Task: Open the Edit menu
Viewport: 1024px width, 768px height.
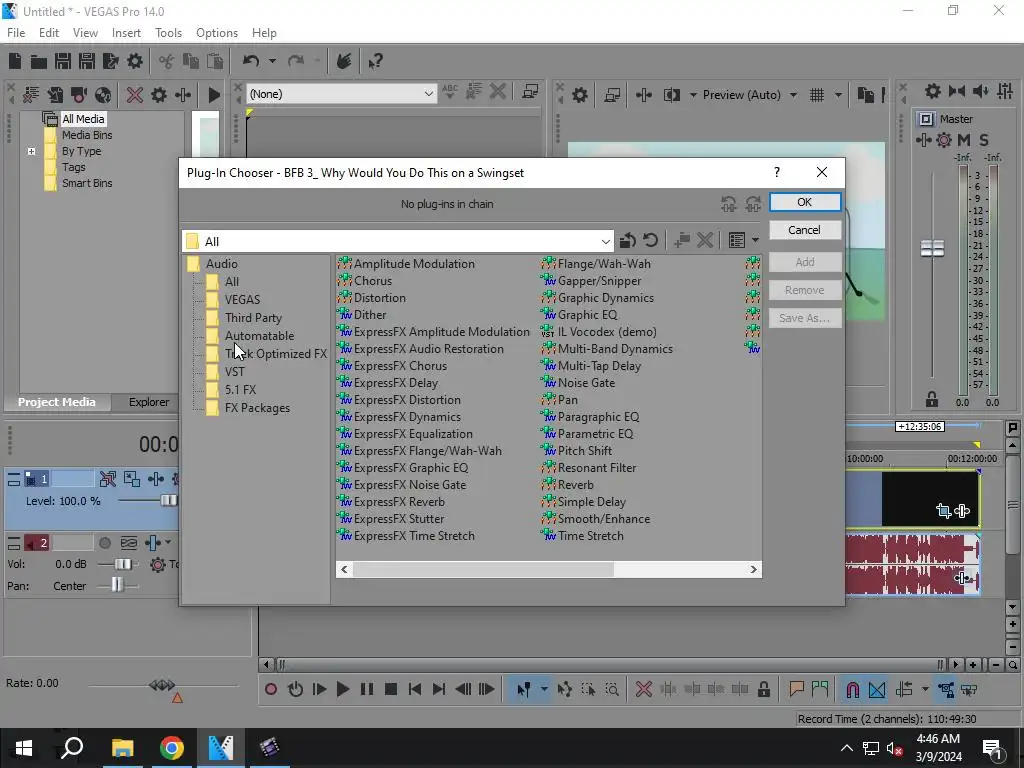Action: tap(49, 33)
